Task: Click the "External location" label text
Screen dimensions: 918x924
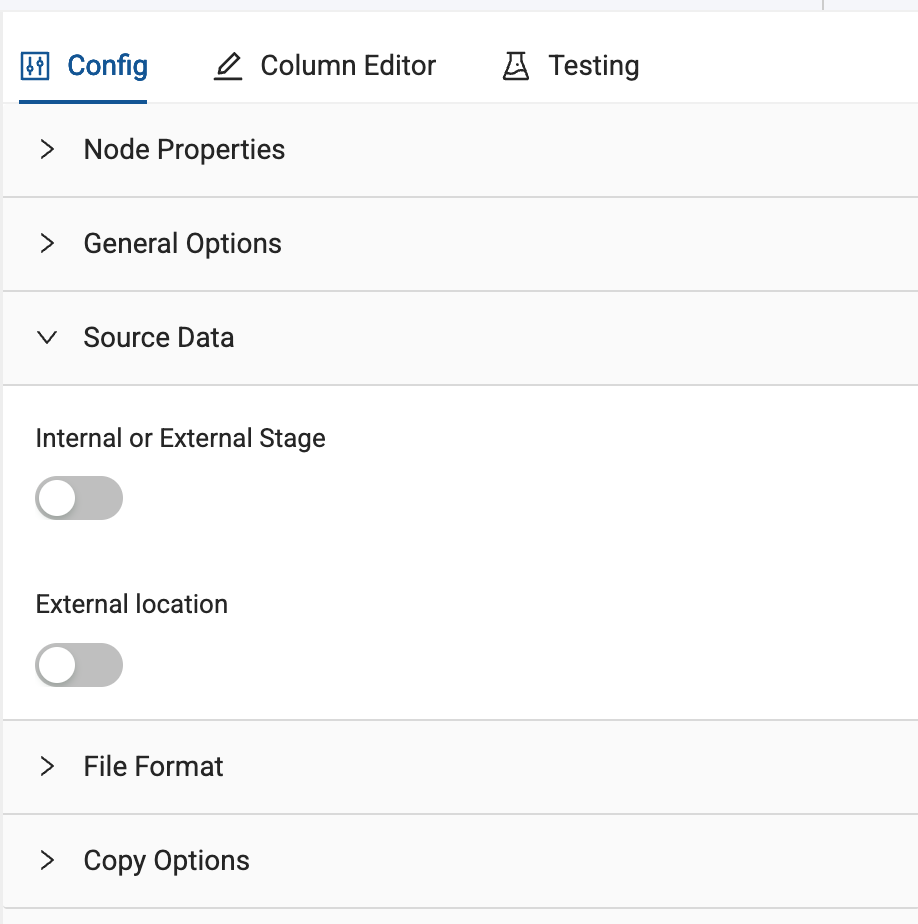Action: (131, 605)
